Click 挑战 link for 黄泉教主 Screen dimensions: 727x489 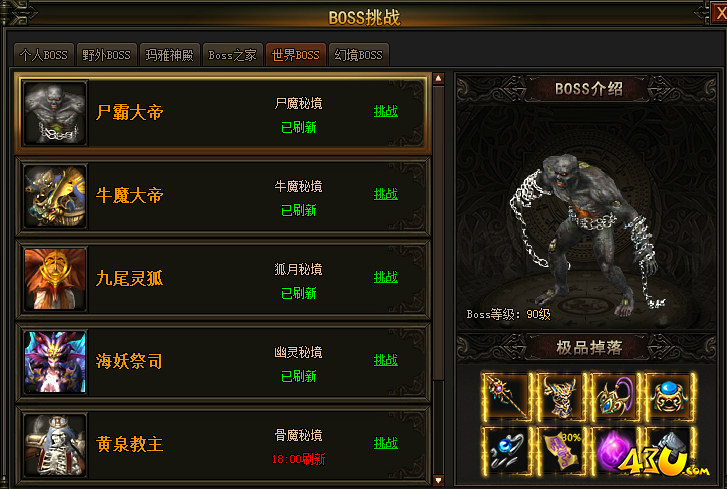coord(386,443)
